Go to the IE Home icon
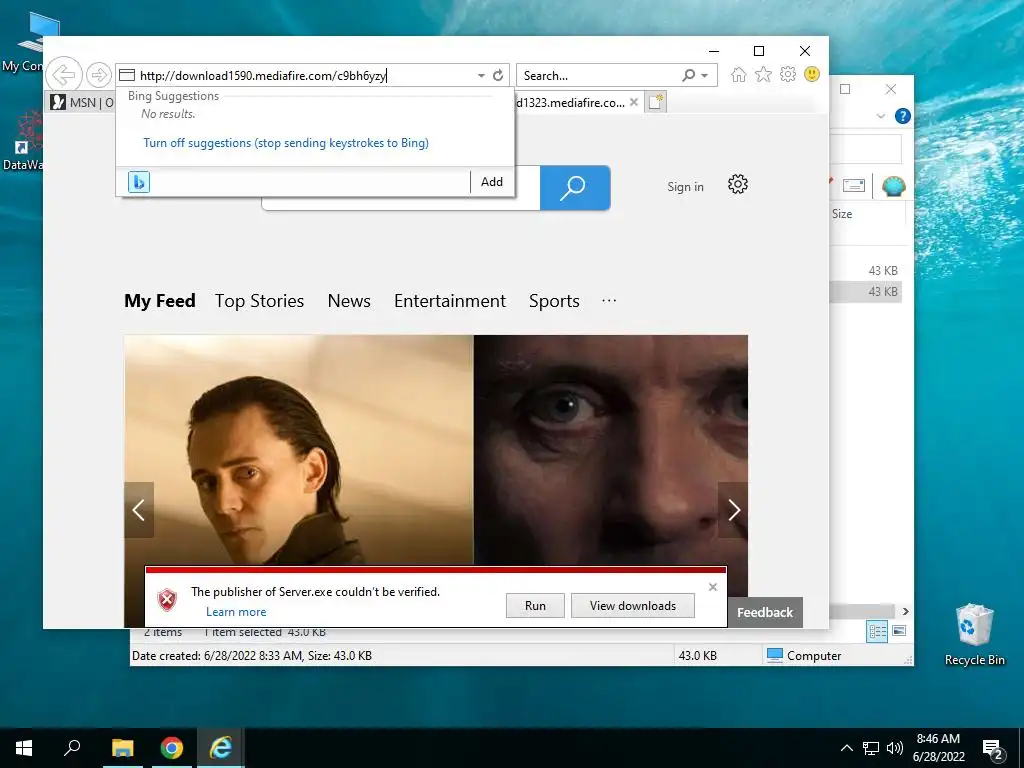Screen dimensions: 1024x768 tap(738, 74)
